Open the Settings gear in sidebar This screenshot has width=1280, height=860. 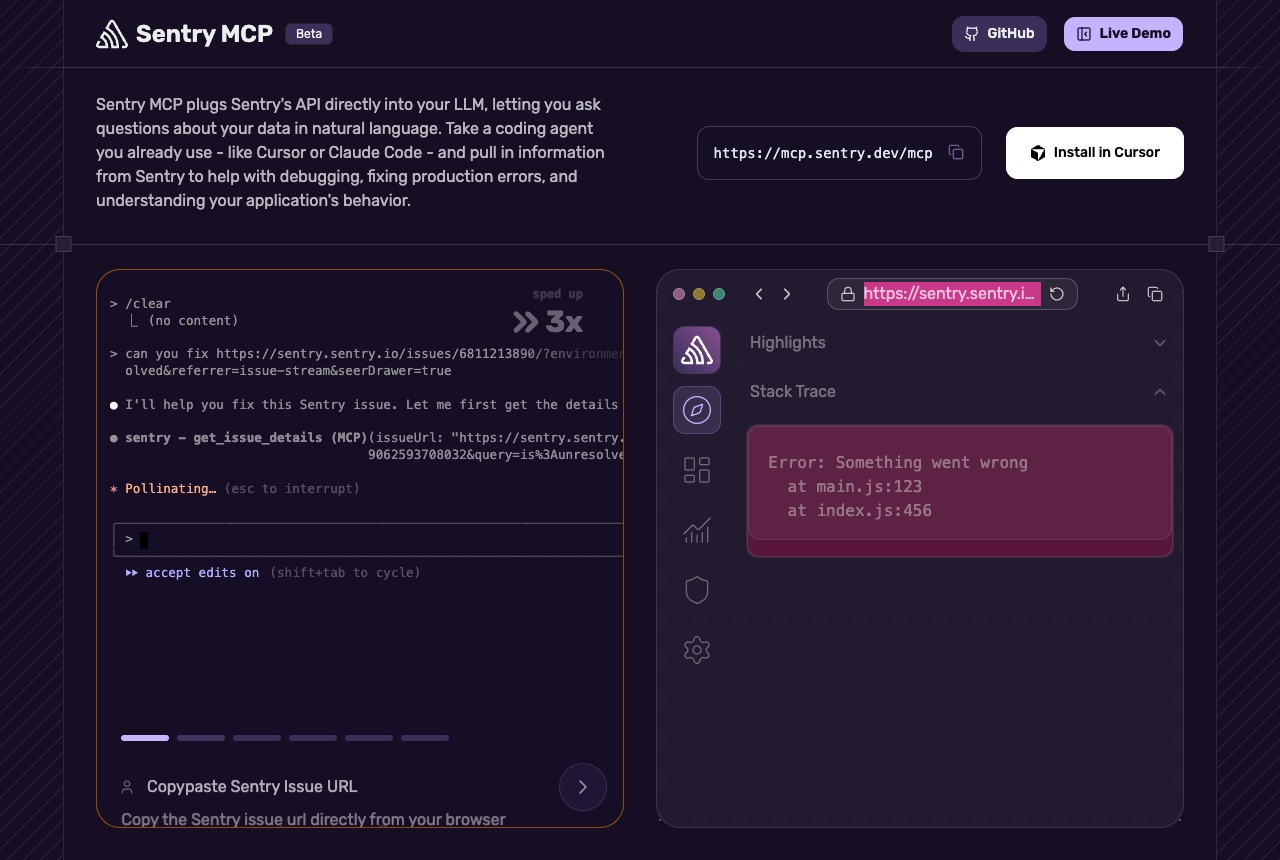[x=697, y=650]
